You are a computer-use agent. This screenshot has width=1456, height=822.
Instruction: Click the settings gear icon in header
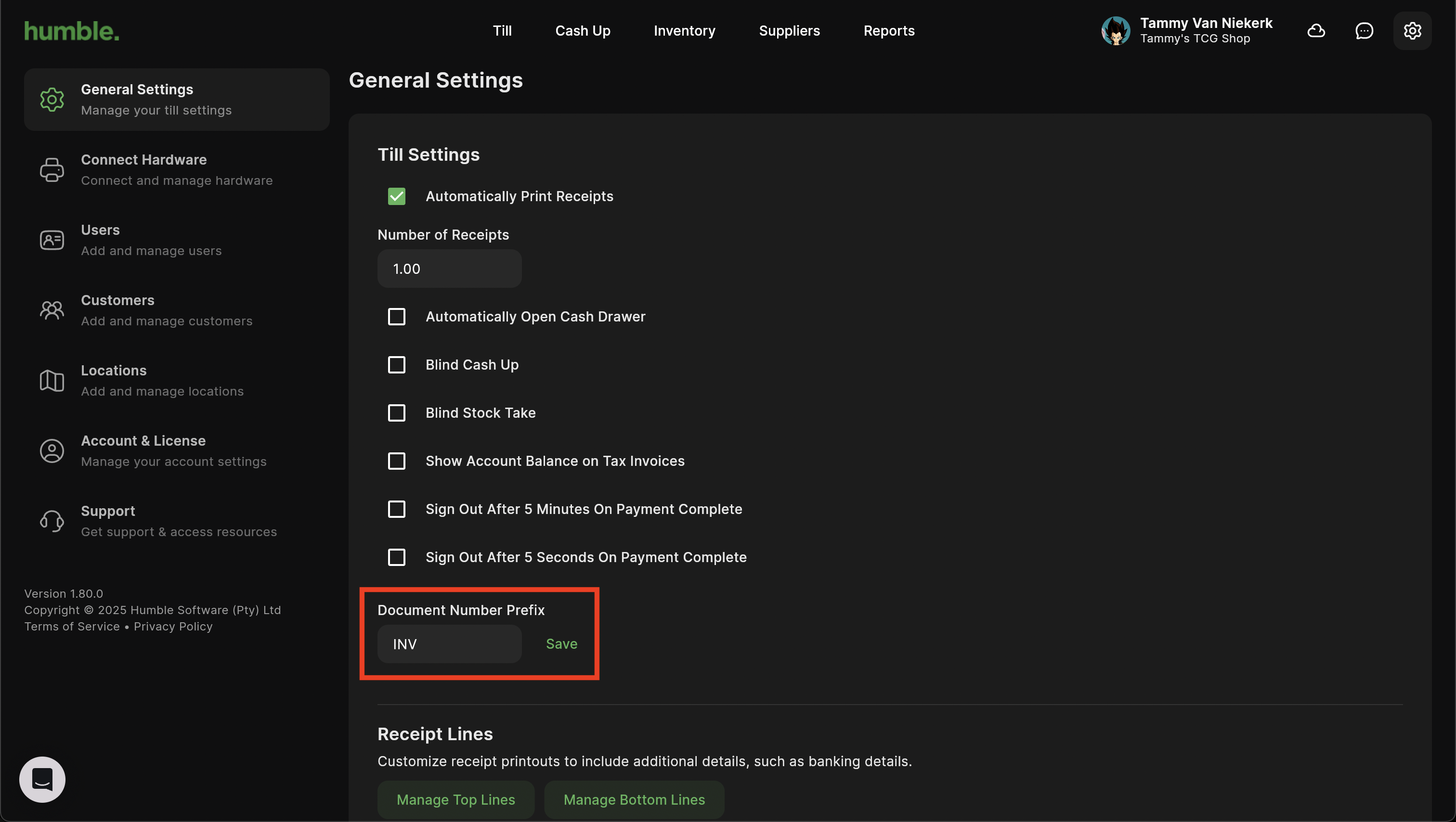pyautogui.click(x=1412, y=30)
